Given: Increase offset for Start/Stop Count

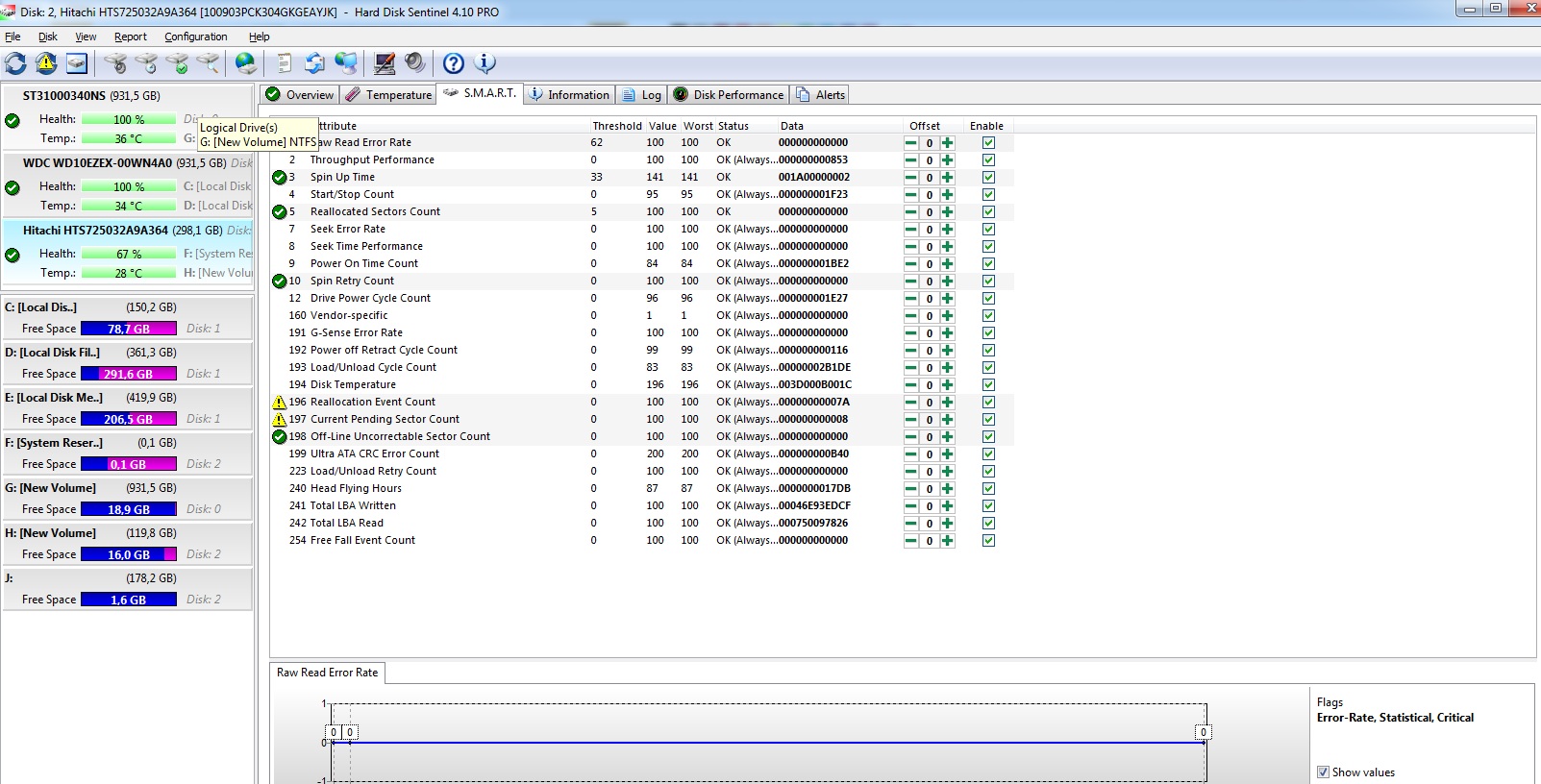Looking at the screenshot, I should (x=948, y=195).
